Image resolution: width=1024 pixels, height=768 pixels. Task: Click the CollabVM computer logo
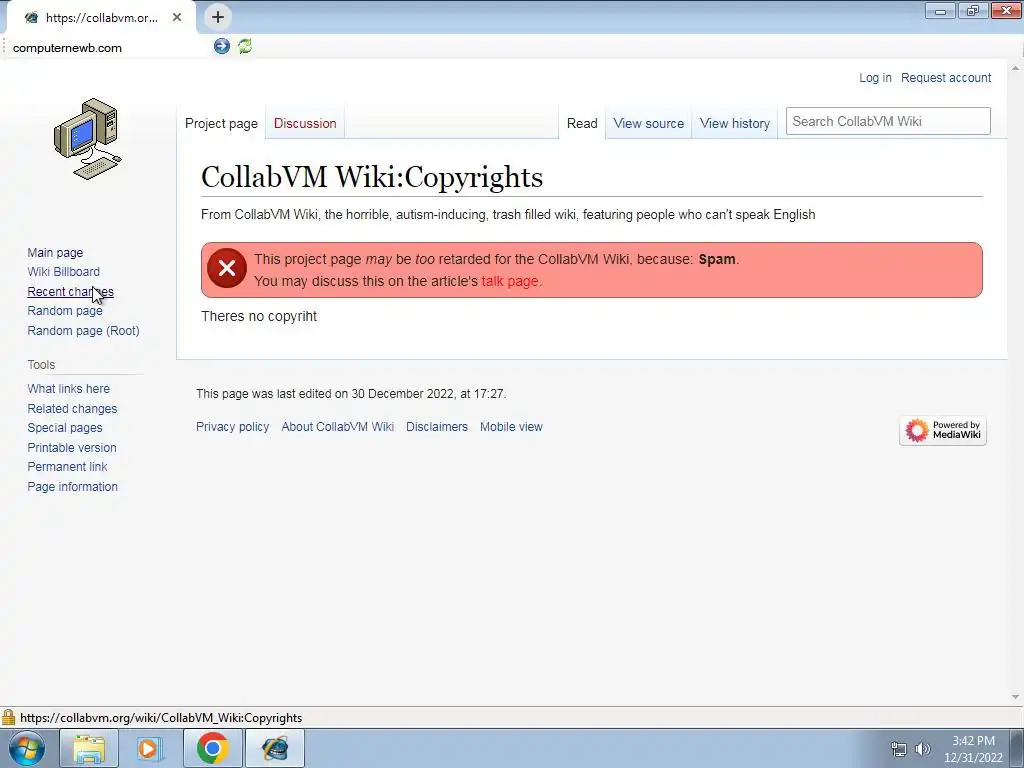click(88, 138)
